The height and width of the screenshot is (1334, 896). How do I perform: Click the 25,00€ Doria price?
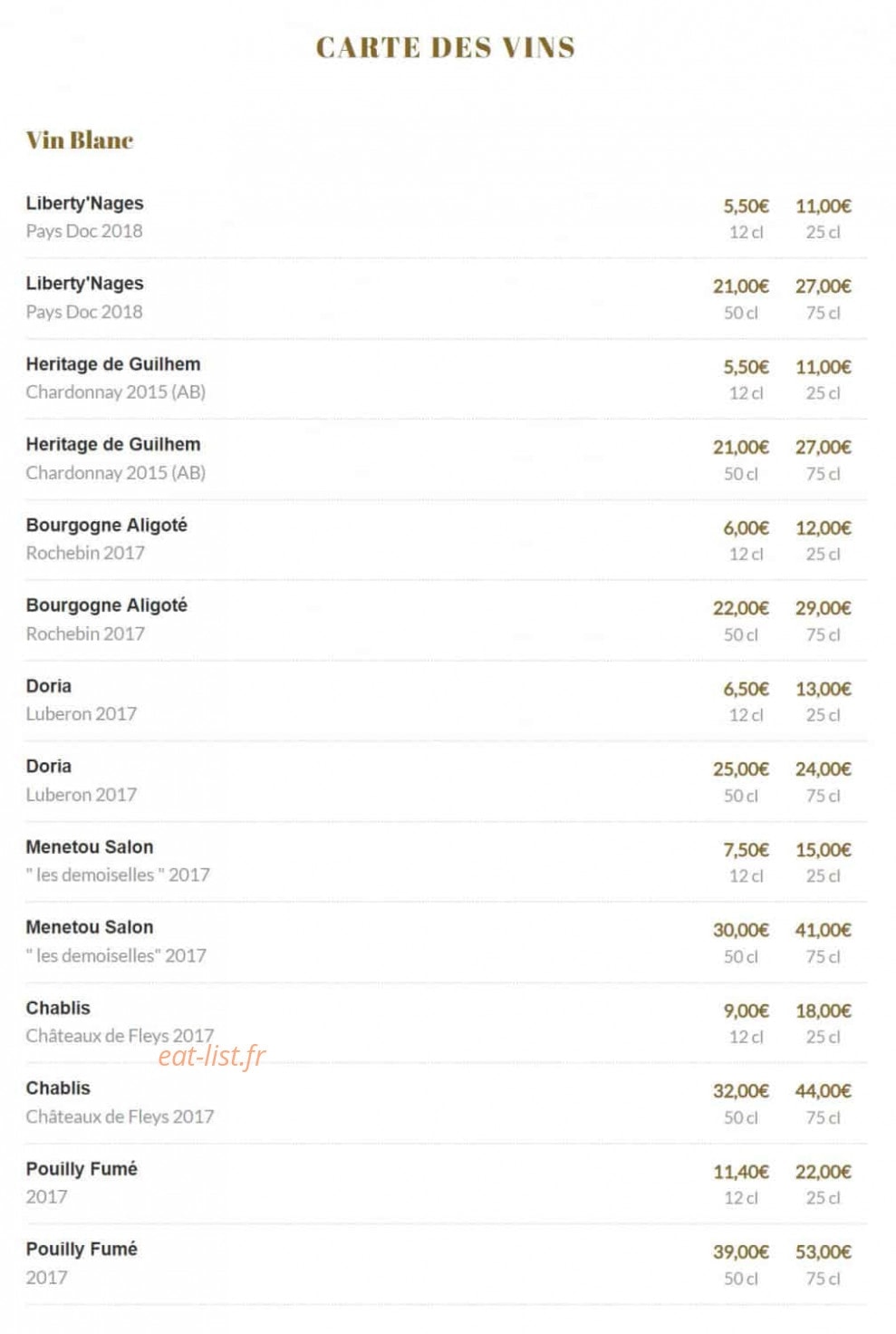point(741,768)
